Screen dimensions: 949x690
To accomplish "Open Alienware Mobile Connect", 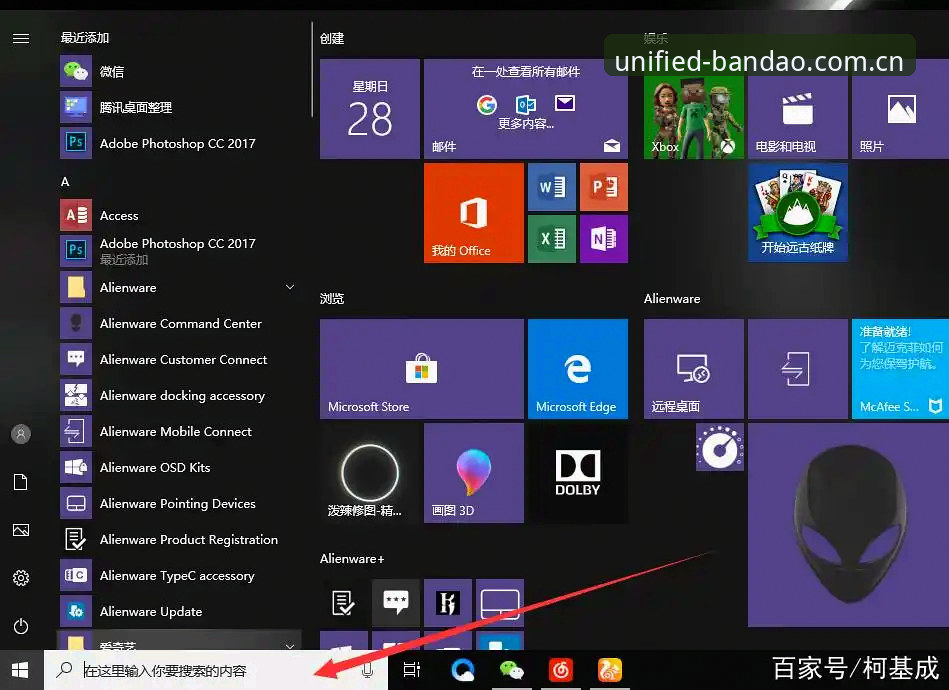I will point(180,432).
